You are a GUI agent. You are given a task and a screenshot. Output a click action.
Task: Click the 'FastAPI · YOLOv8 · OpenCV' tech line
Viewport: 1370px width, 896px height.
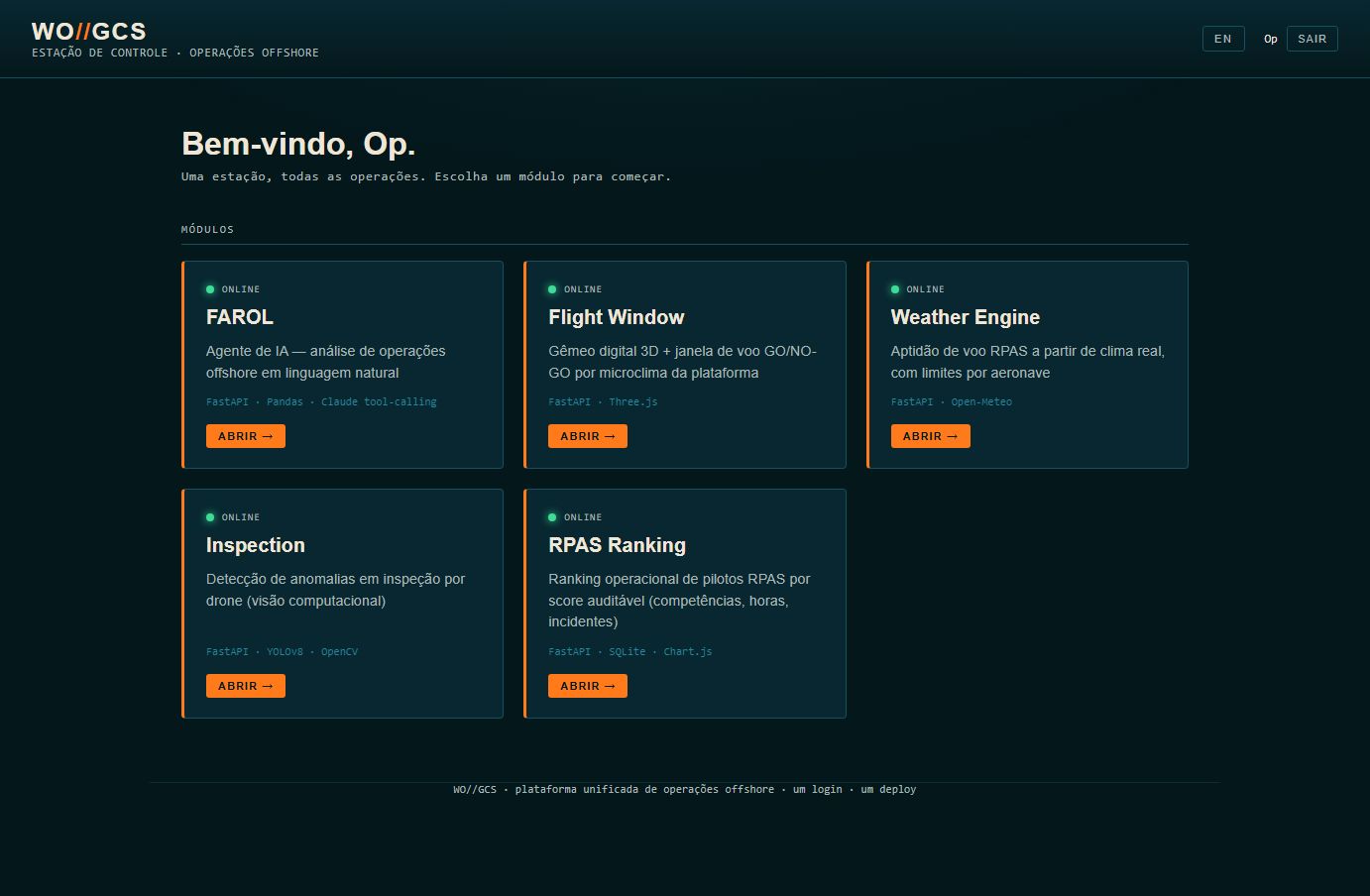pos(283,652)
